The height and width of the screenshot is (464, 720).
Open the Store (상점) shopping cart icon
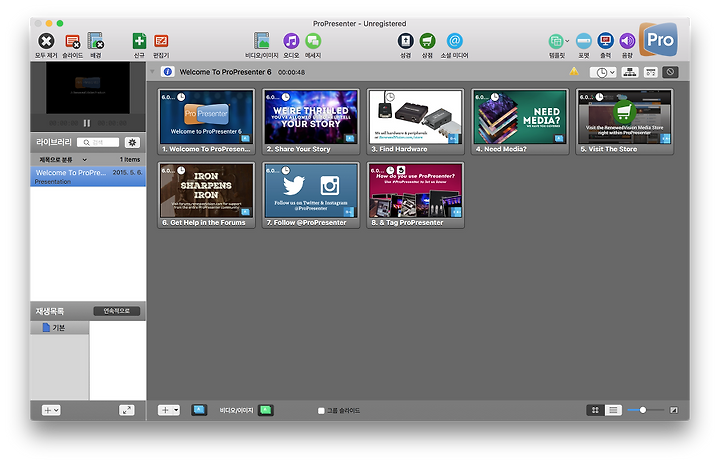[428, 41]
